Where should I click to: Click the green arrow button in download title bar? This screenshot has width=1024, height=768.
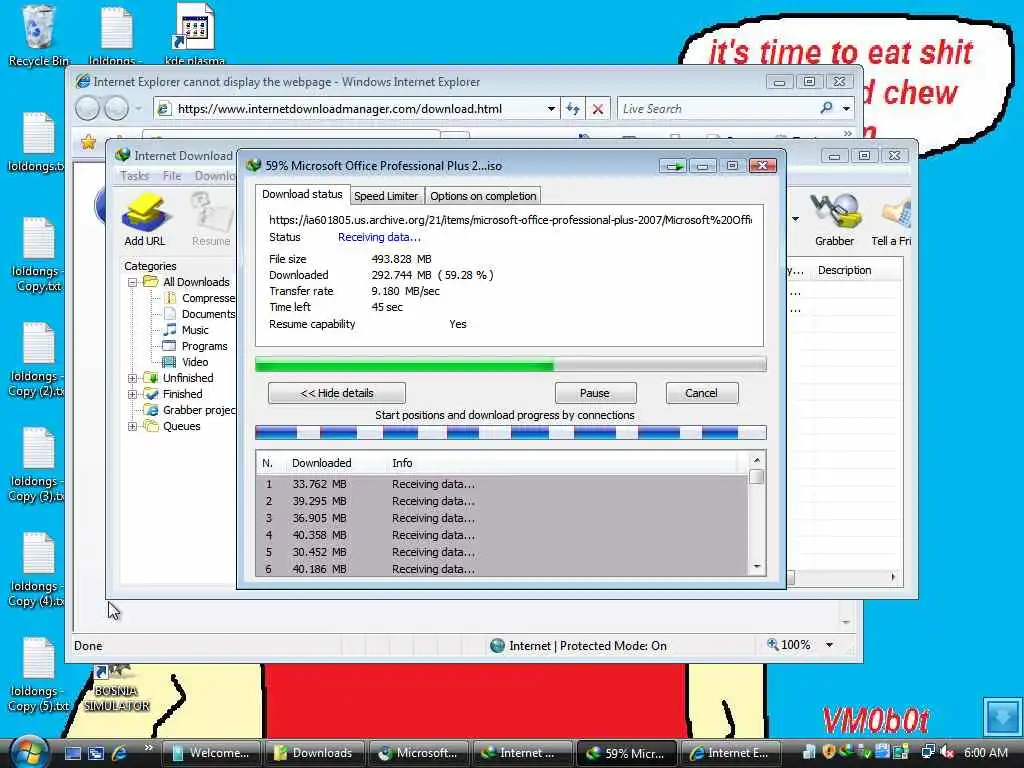click(x=673, y=166)
